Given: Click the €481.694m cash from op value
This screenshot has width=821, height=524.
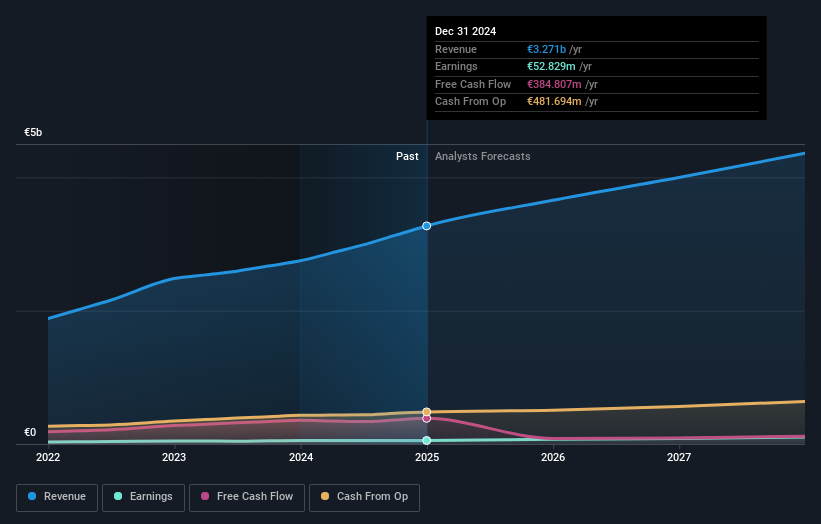Looking at the screenshot, I should [554, 102].
